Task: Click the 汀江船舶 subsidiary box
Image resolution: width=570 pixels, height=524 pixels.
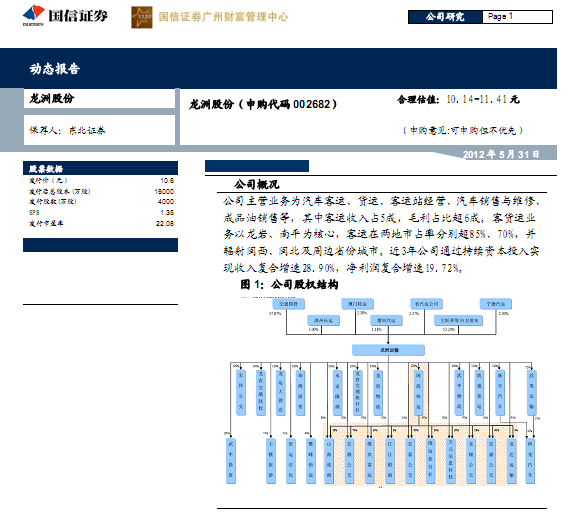Action: [x=390, y=461]
